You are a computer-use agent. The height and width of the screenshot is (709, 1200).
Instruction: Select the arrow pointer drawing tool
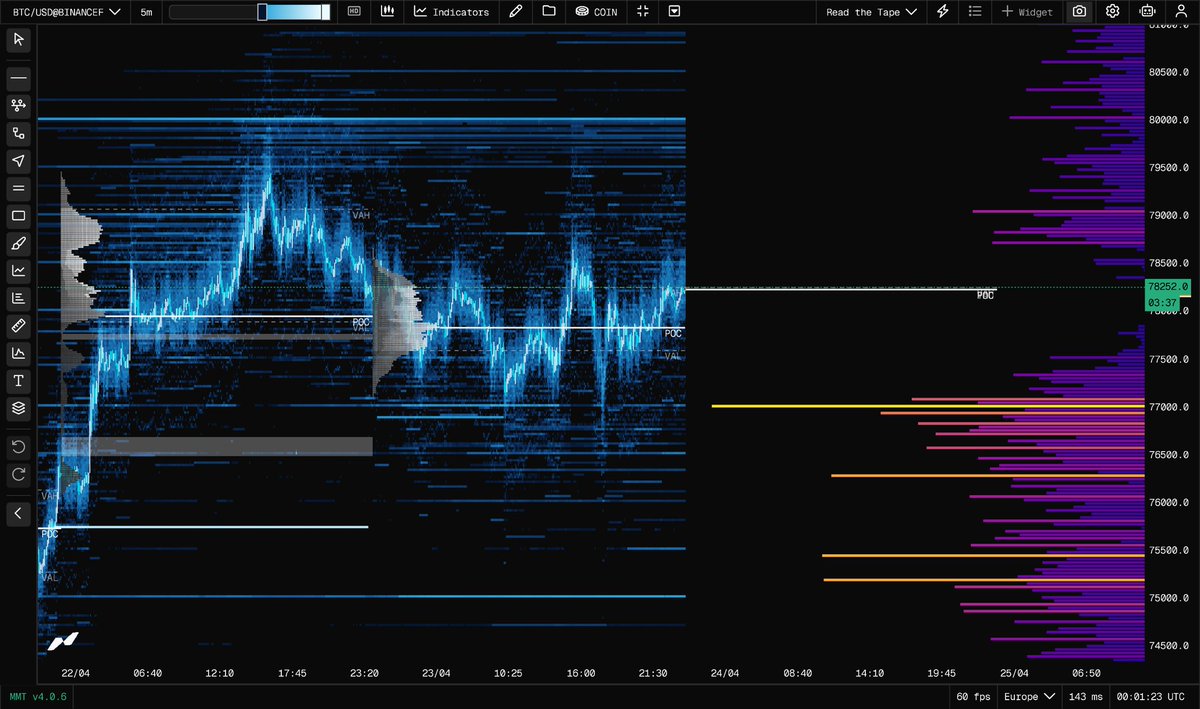click(x=19, y=161)
